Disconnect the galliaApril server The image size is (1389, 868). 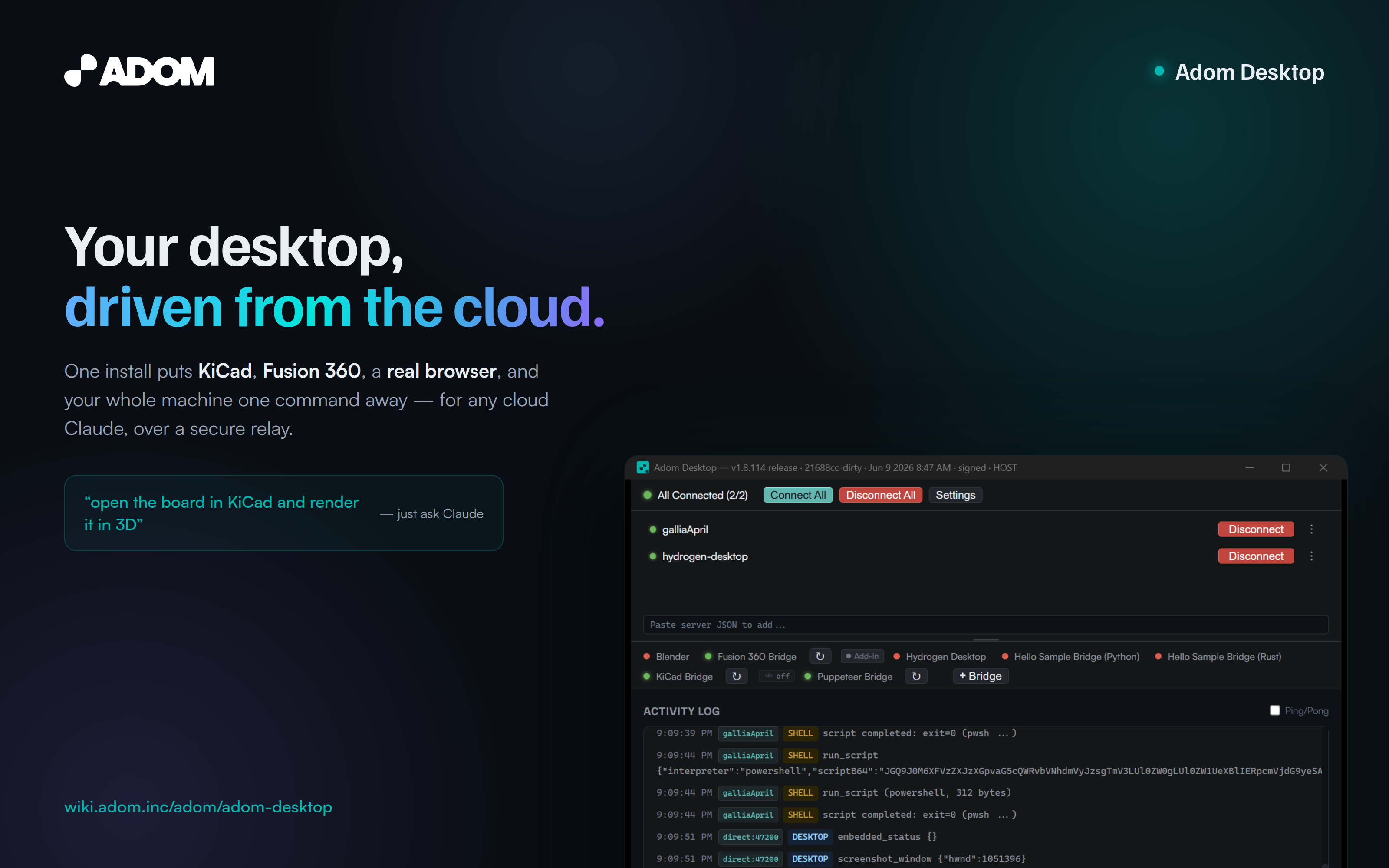point(1256,529)
